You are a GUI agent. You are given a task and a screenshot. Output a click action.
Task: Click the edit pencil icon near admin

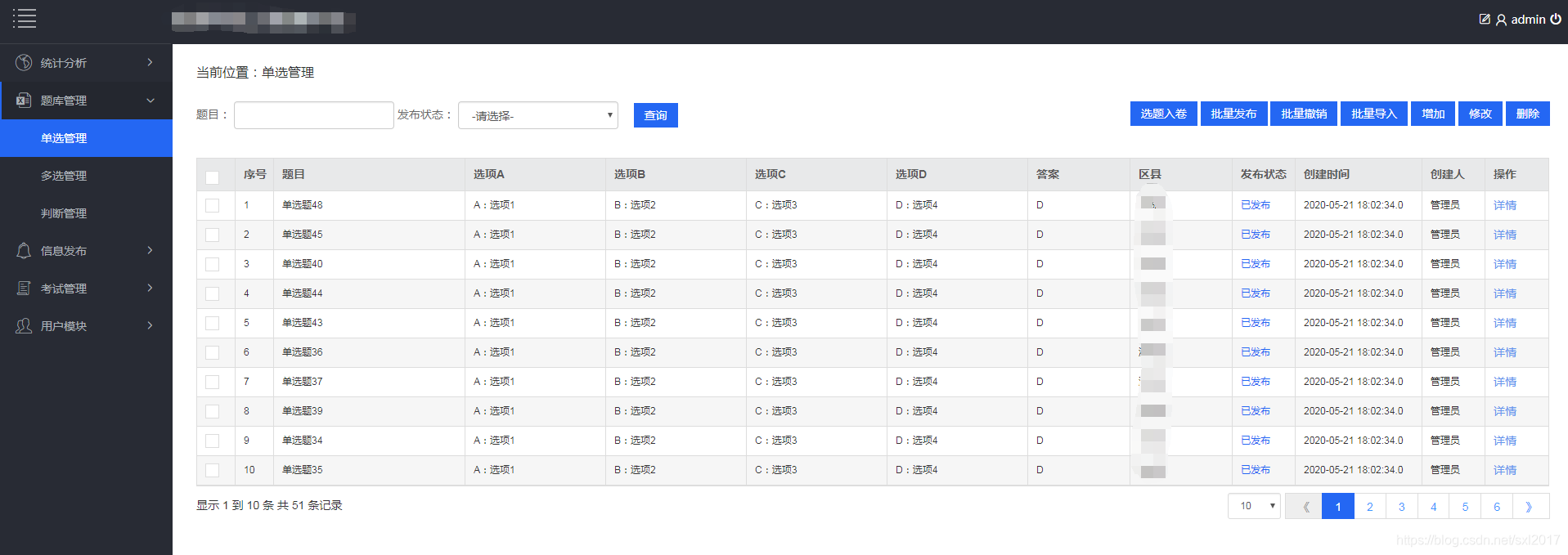tap(1485, 19)
